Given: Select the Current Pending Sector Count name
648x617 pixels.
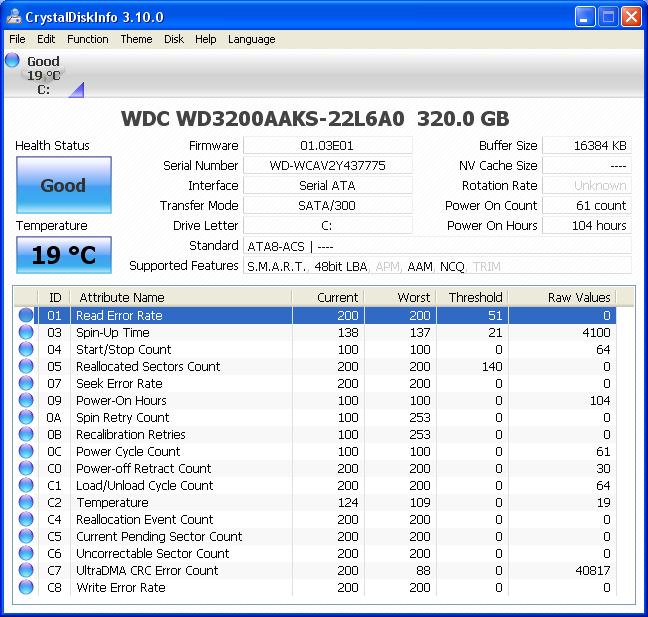Looking at the screenshot, I should [159, 536].
